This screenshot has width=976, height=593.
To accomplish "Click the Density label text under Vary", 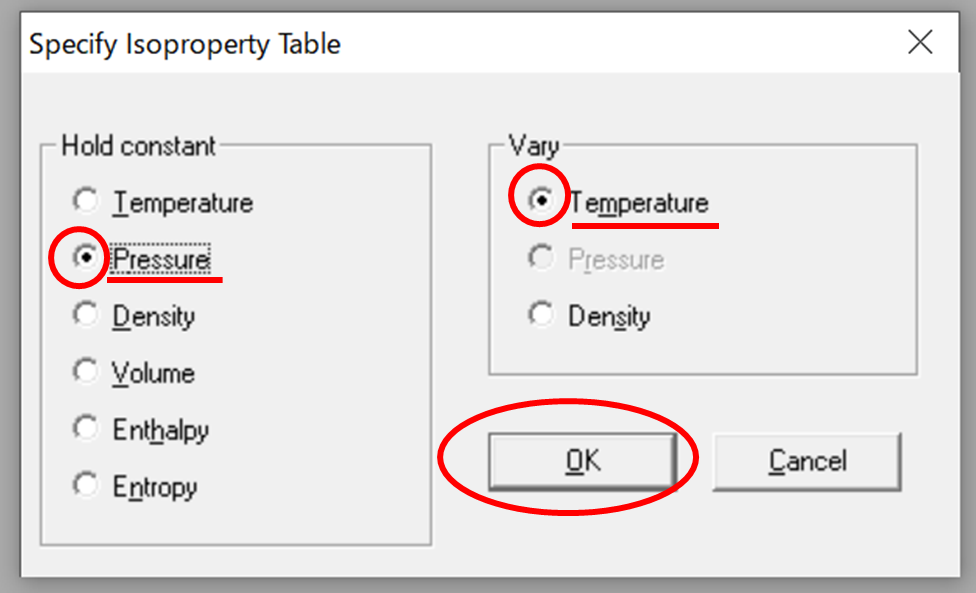I will [609, 317].
